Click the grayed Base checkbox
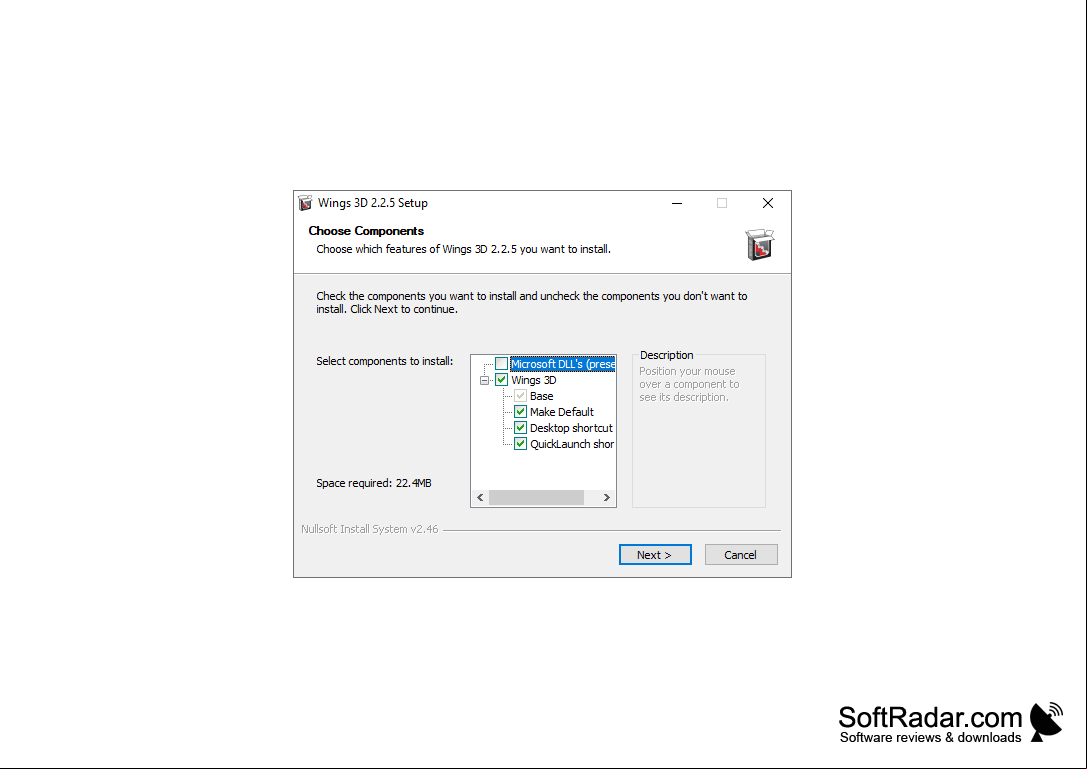The height and width of the screenshot is (769, 1087). pyautogui.click(x=520, y=396)
